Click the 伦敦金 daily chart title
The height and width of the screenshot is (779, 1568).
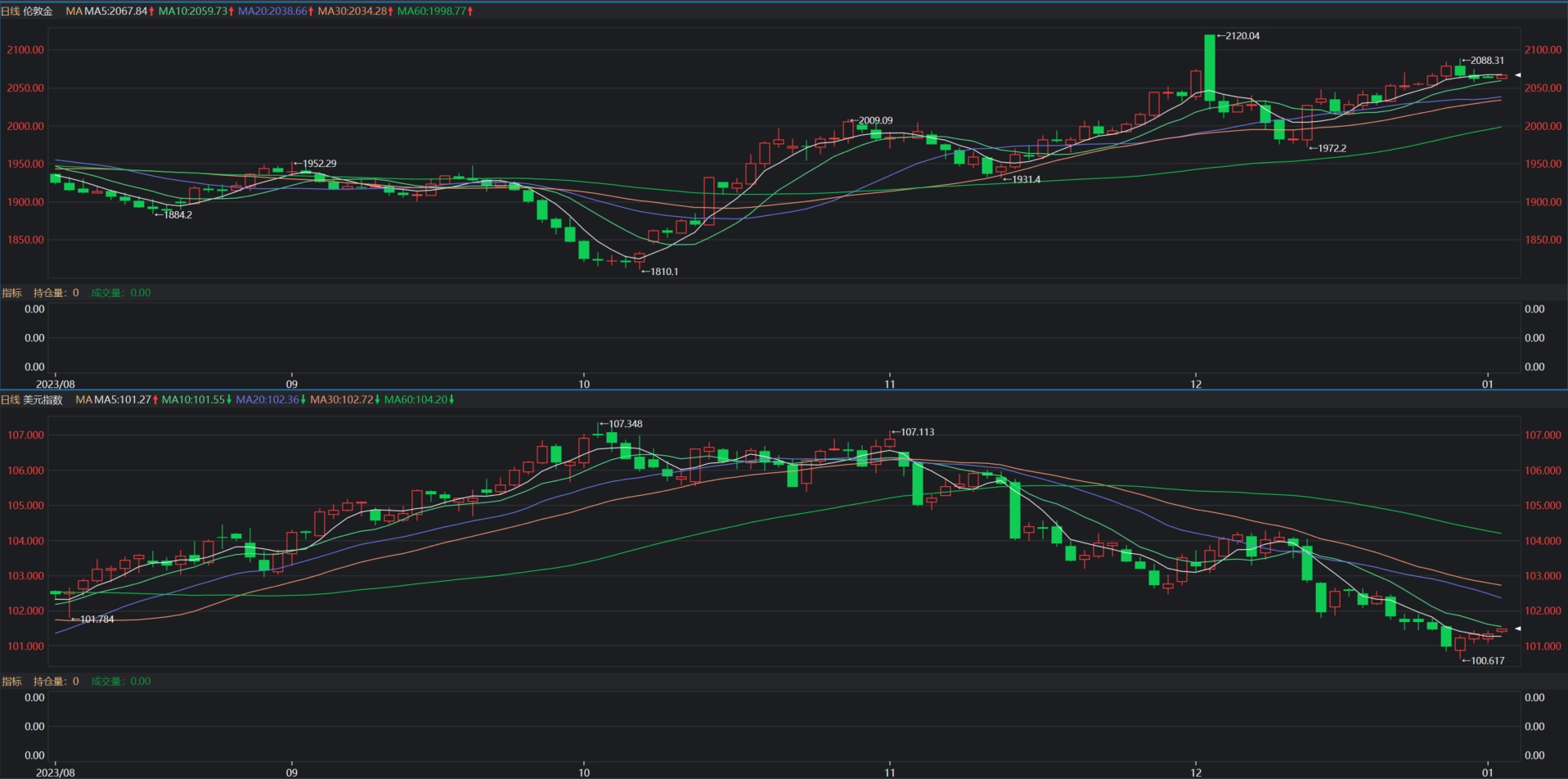27,11
